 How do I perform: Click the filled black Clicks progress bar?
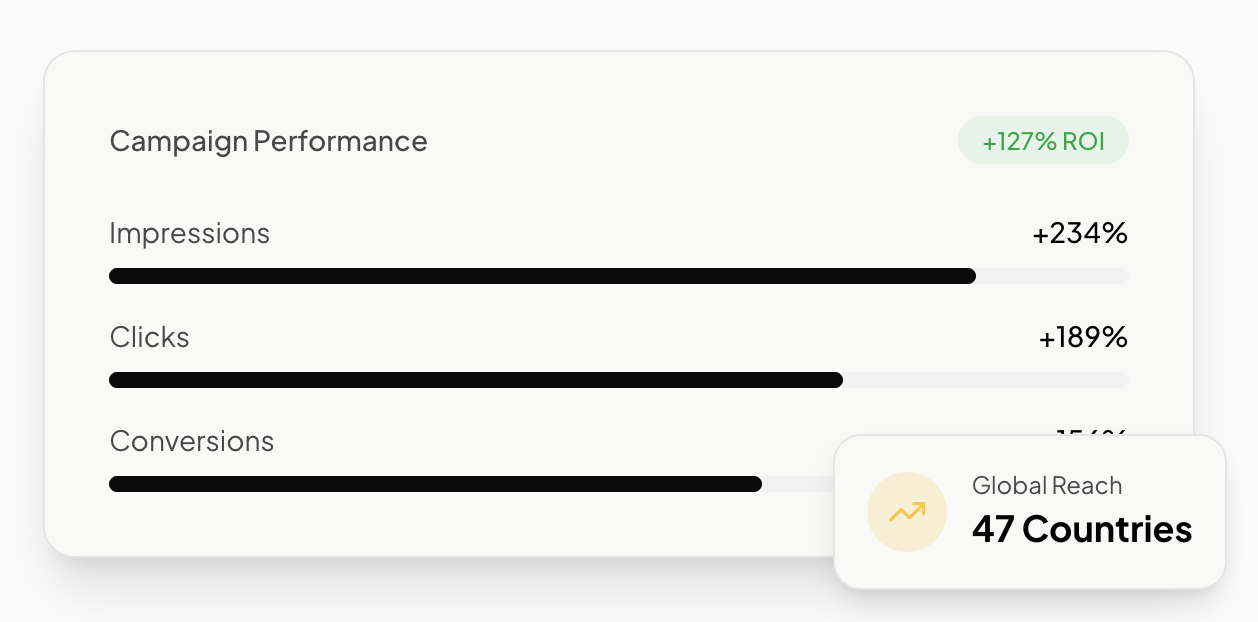click(476, 380)
